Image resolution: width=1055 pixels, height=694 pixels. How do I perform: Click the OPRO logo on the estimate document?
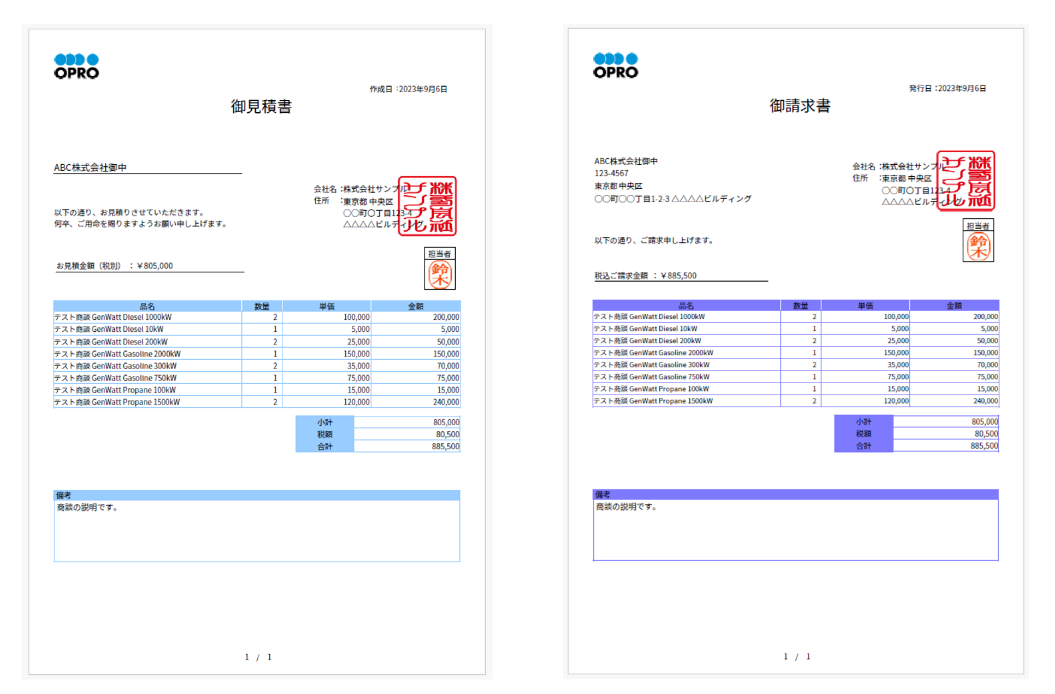click(x=76, y=66)
